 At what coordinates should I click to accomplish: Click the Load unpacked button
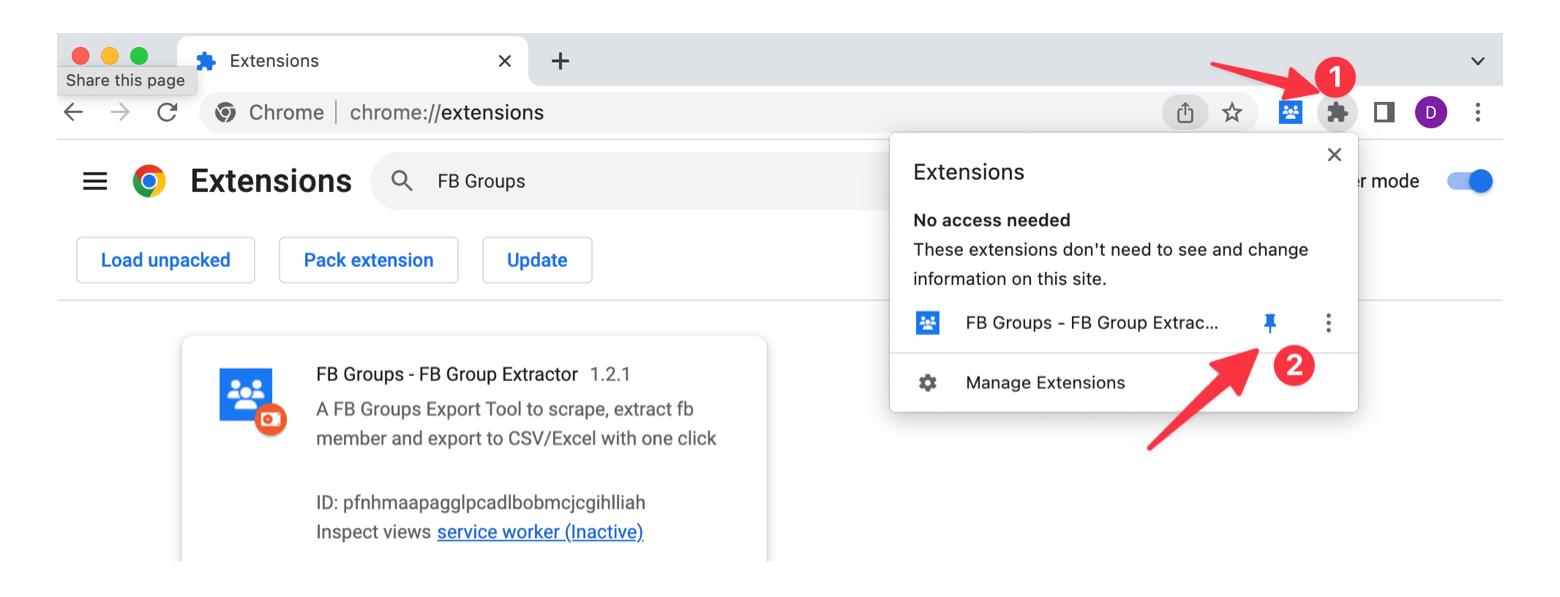[x=166, y=260]
